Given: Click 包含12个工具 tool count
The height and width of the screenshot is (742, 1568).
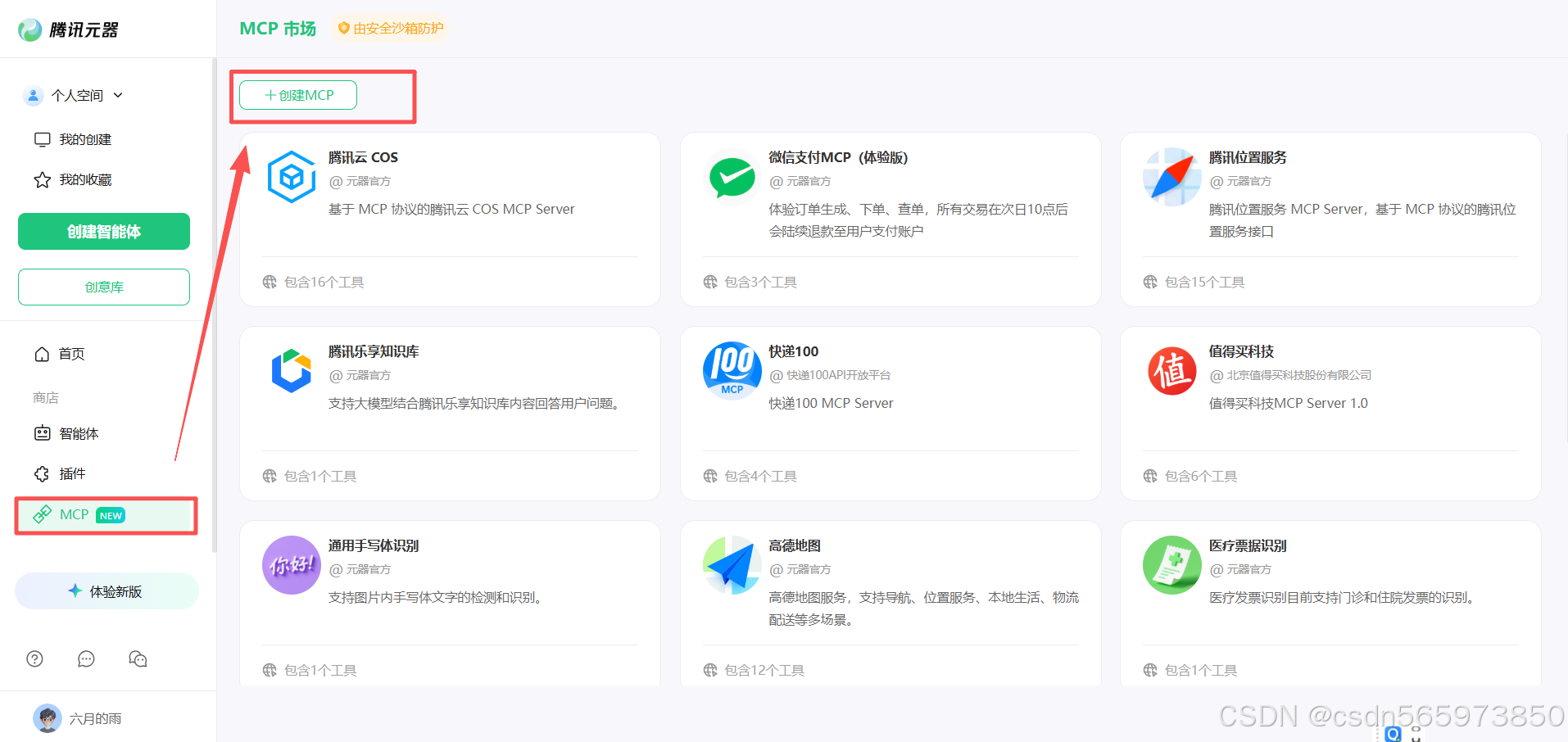Looking at the screenshot, I should (x=765, y=670).
